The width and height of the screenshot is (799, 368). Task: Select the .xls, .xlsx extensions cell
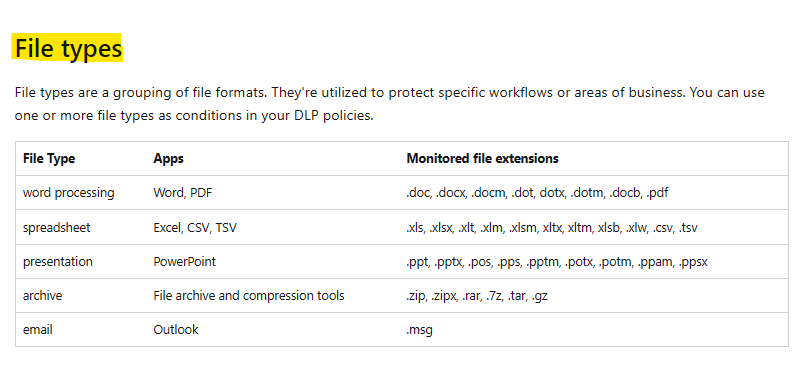[x=552, y=227]
